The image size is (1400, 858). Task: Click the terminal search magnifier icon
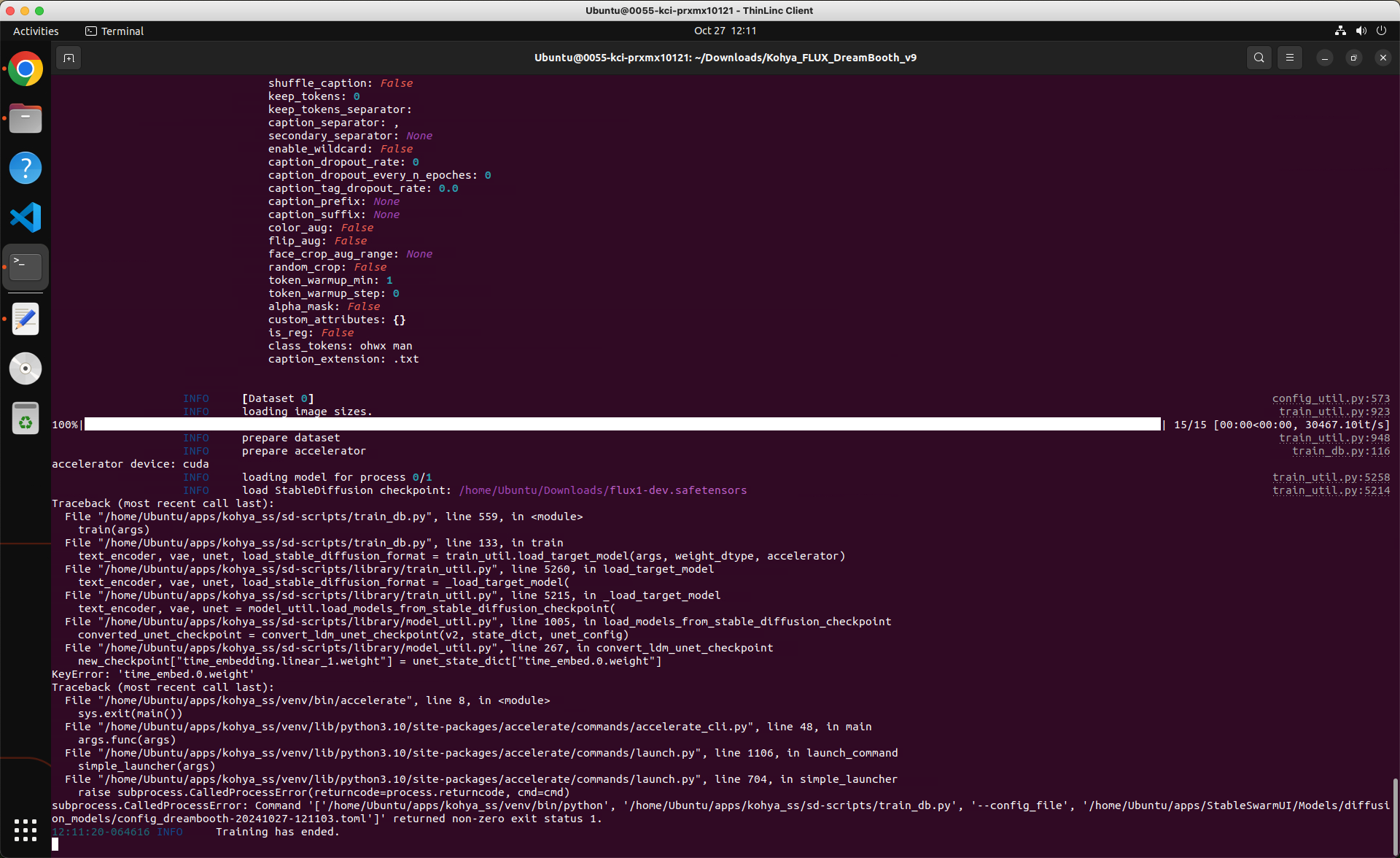[x=1259, y=58]
